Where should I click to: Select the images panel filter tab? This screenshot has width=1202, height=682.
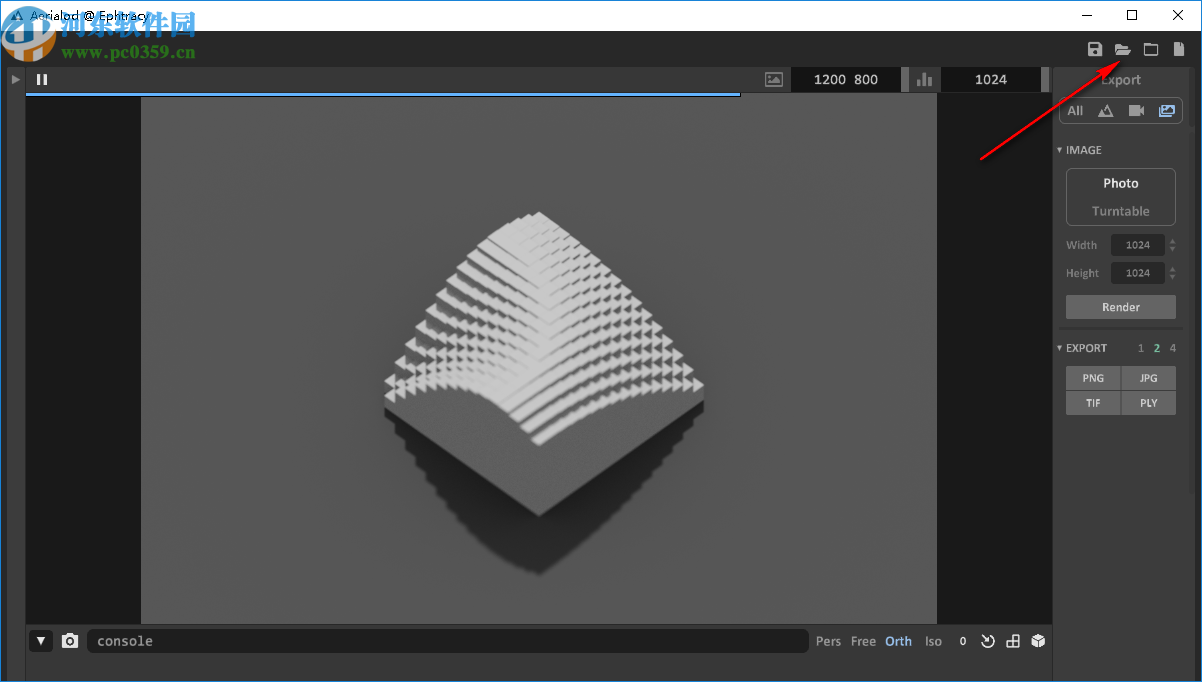click(1167, 111)
